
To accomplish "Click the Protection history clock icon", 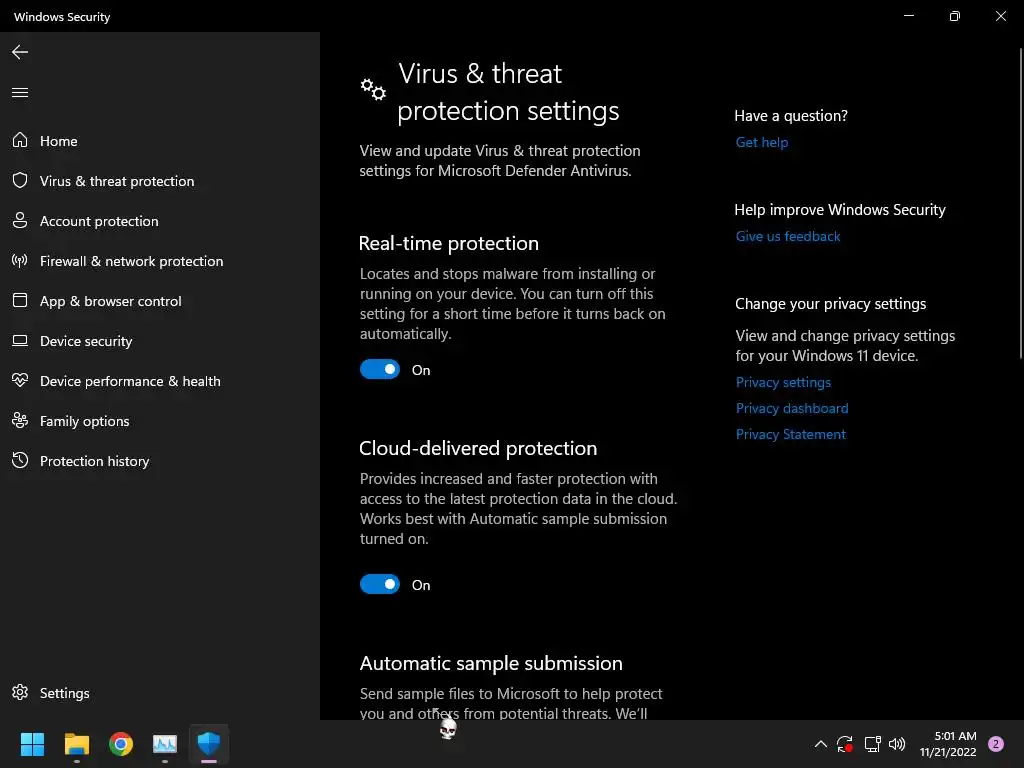I will (20, 460).
